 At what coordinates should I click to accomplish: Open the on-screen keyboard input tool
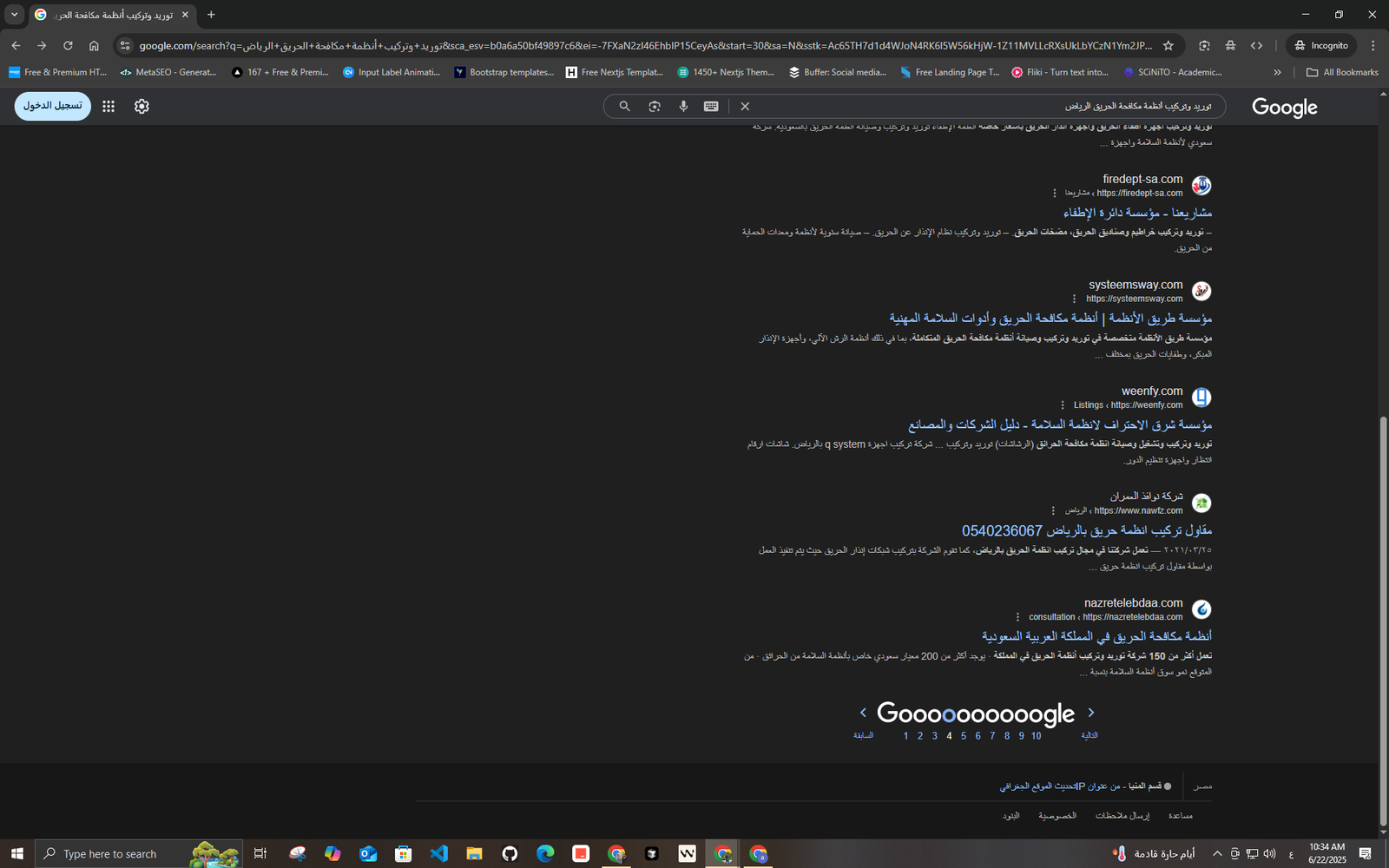pos(711,106)
